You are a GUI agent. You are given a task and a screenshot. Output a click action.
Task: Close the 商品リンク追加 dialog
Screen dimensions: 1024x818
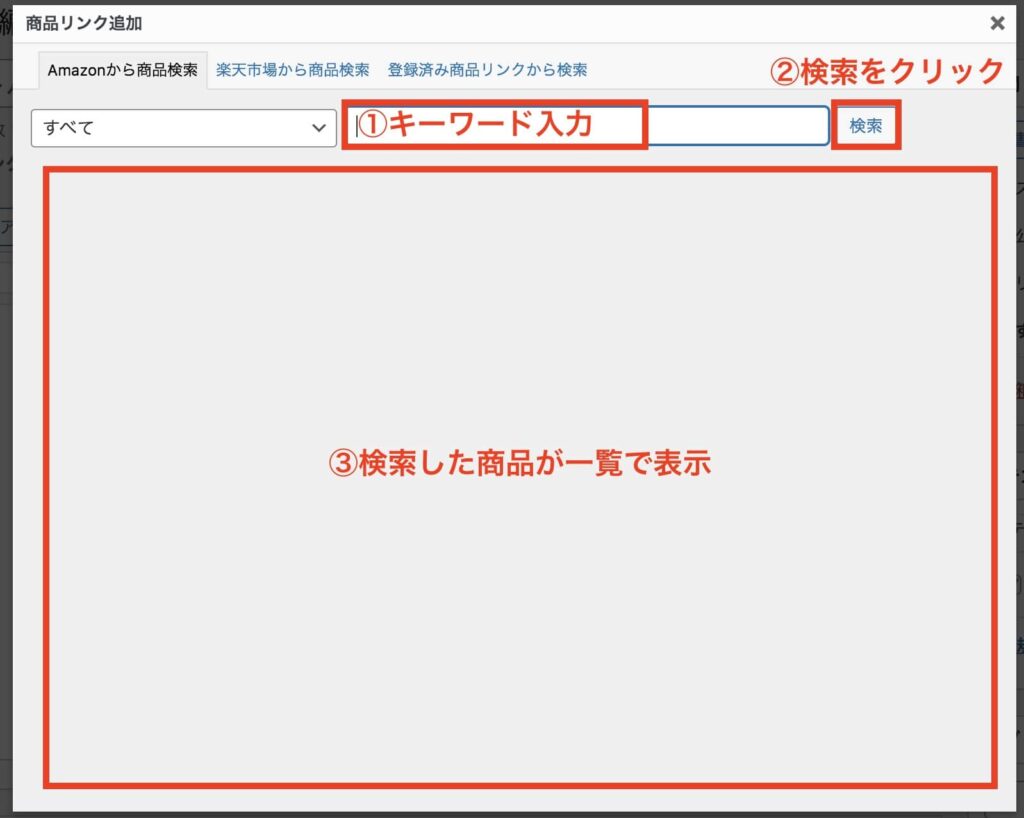point(996,22)
